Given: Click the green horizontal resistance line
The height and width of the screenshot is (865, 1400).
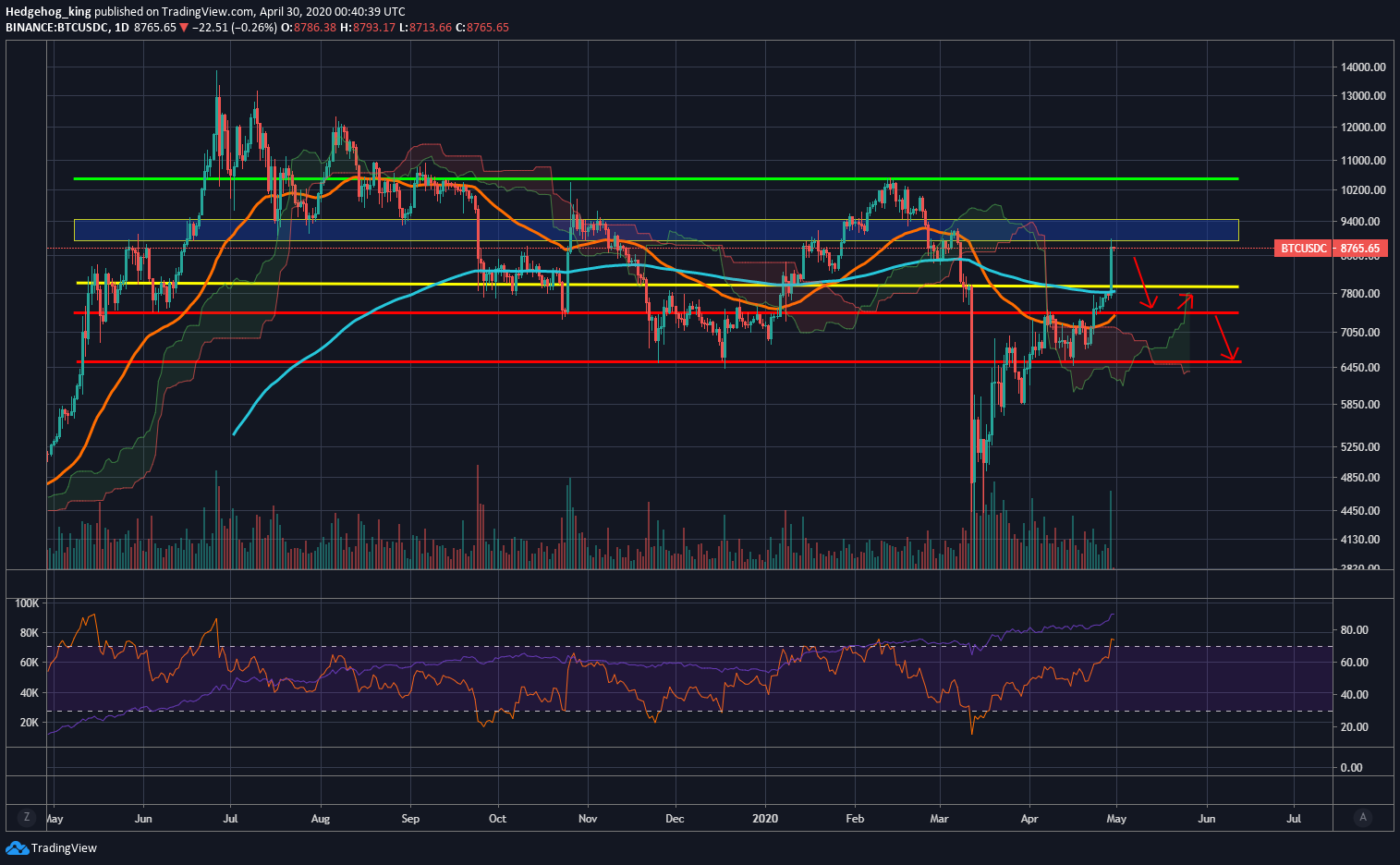Looking at the screenshot, I should [656, 178].
